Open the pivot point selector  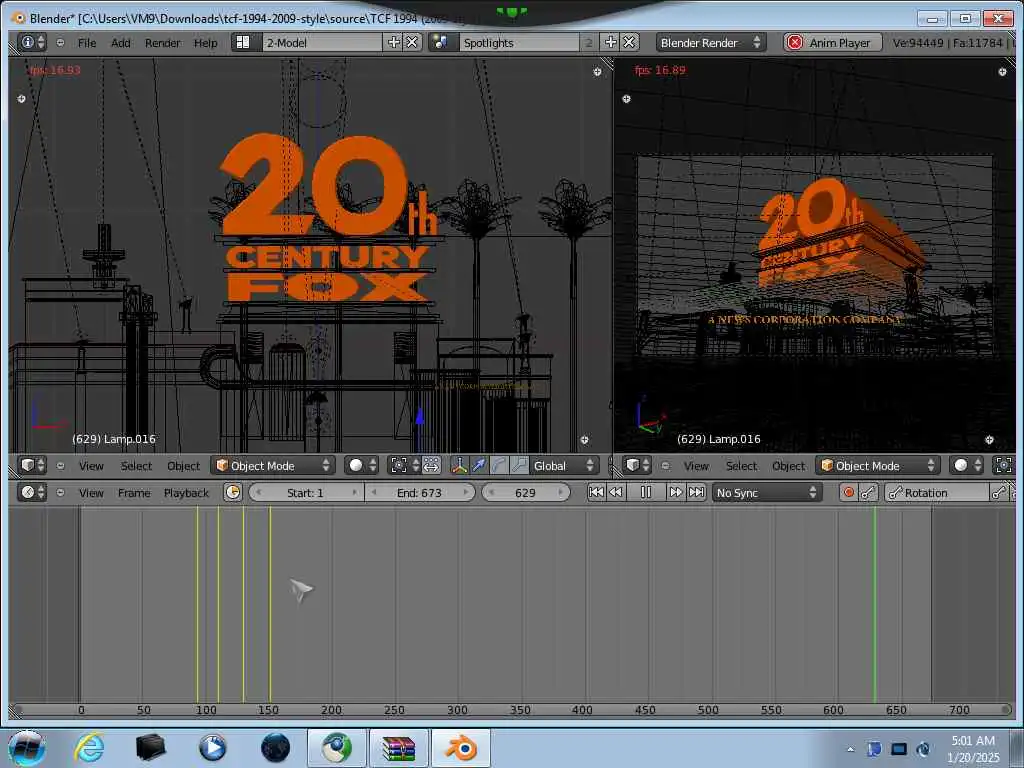[405, 466]
